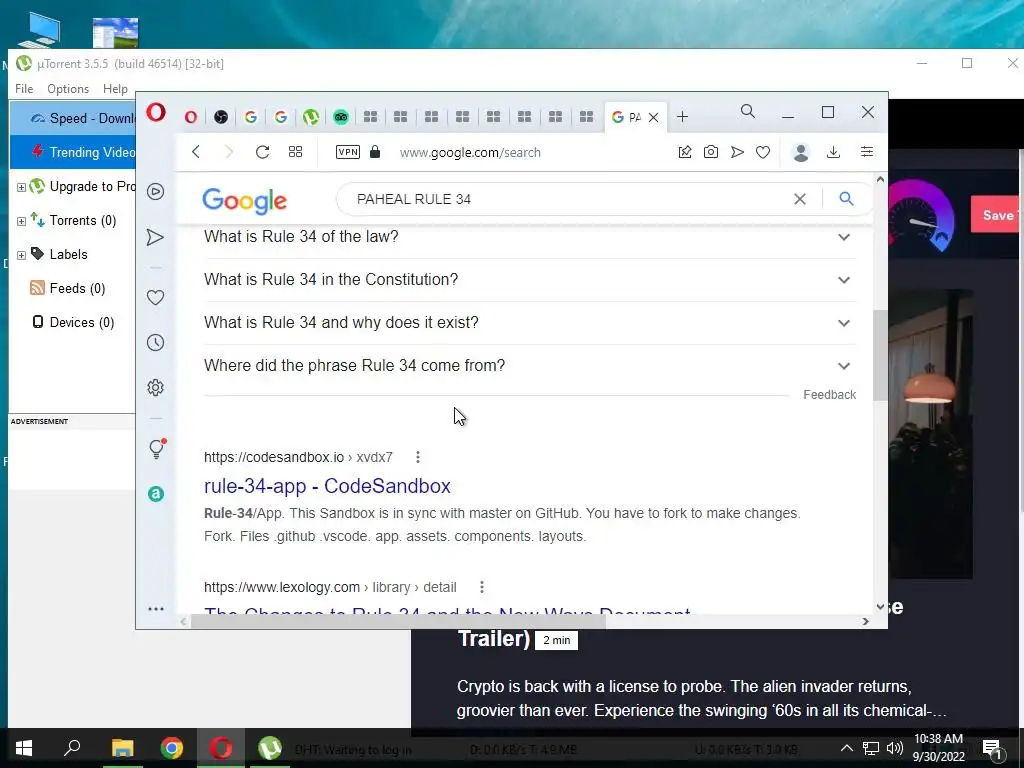Open File Explorer from taskbar
This screenshot has height=768, width=1024.
[122, 748]
